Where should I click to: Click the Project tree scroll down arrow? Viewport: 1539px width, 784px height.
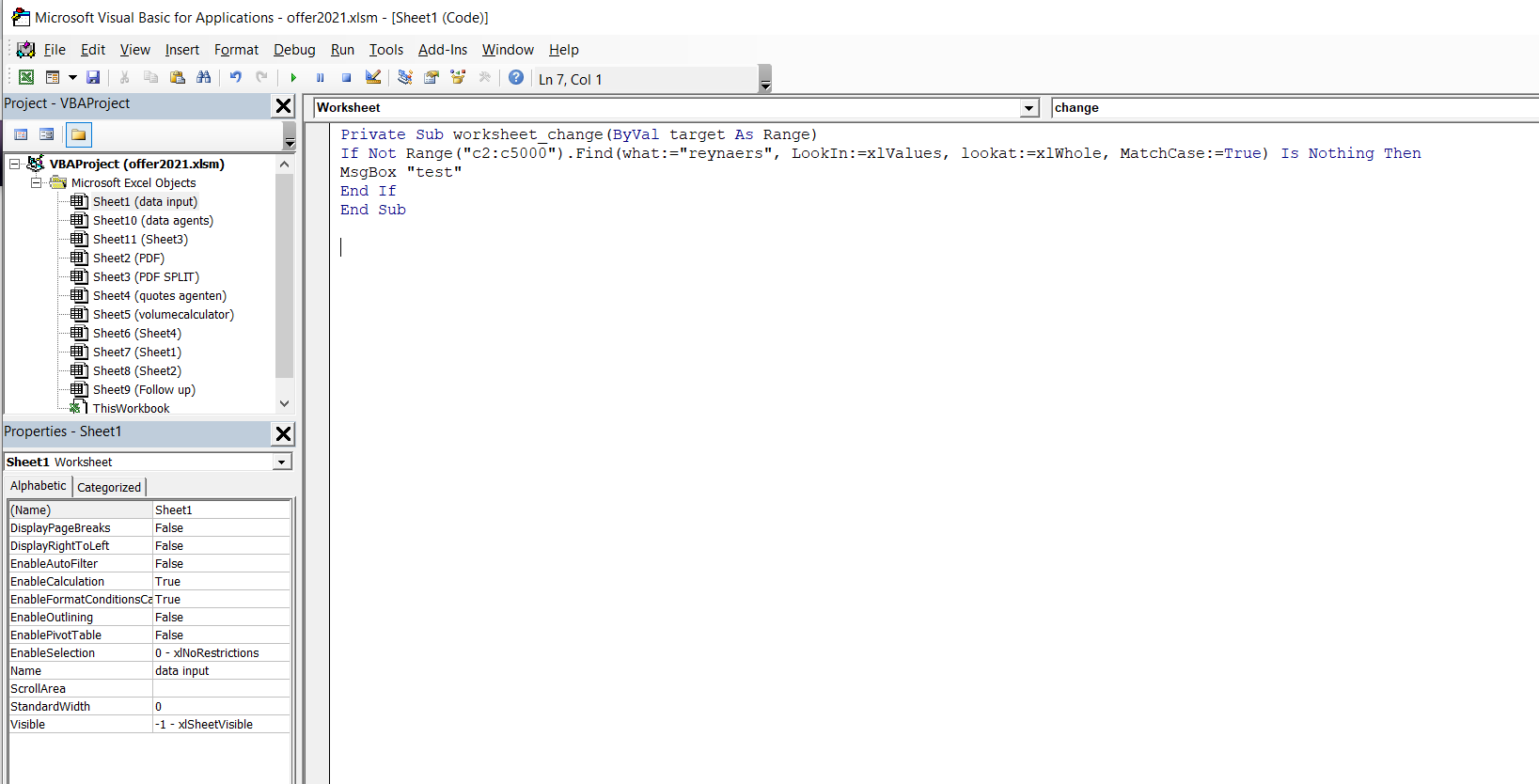point(285,403)
